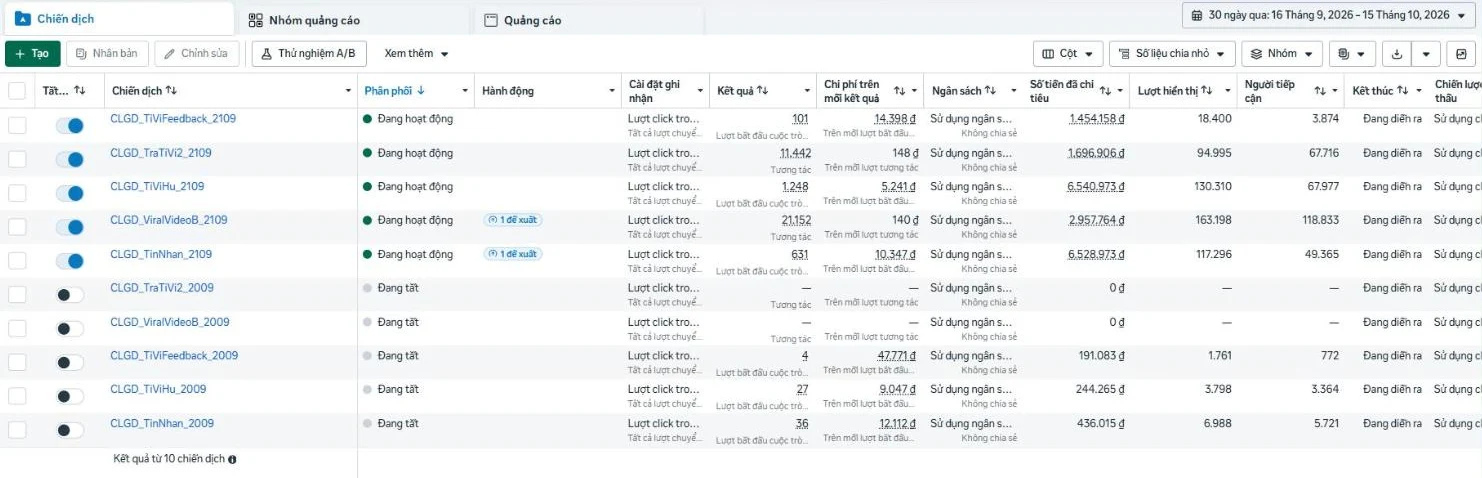Open campaign link CLGD_TraTiVi2_2009
This screenshot has width=1482, height=478.
(162, 288)
